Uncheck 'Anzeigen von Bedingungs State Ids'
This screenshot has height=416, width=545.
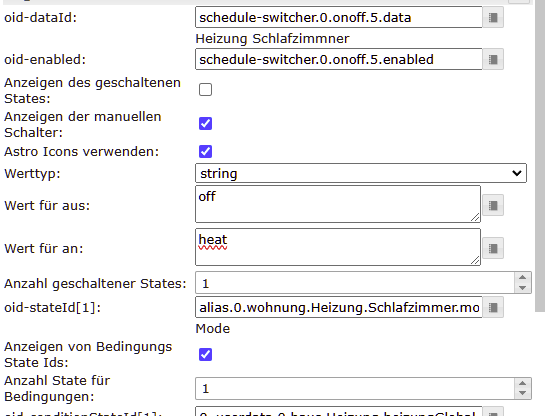(x=205, y=354)
